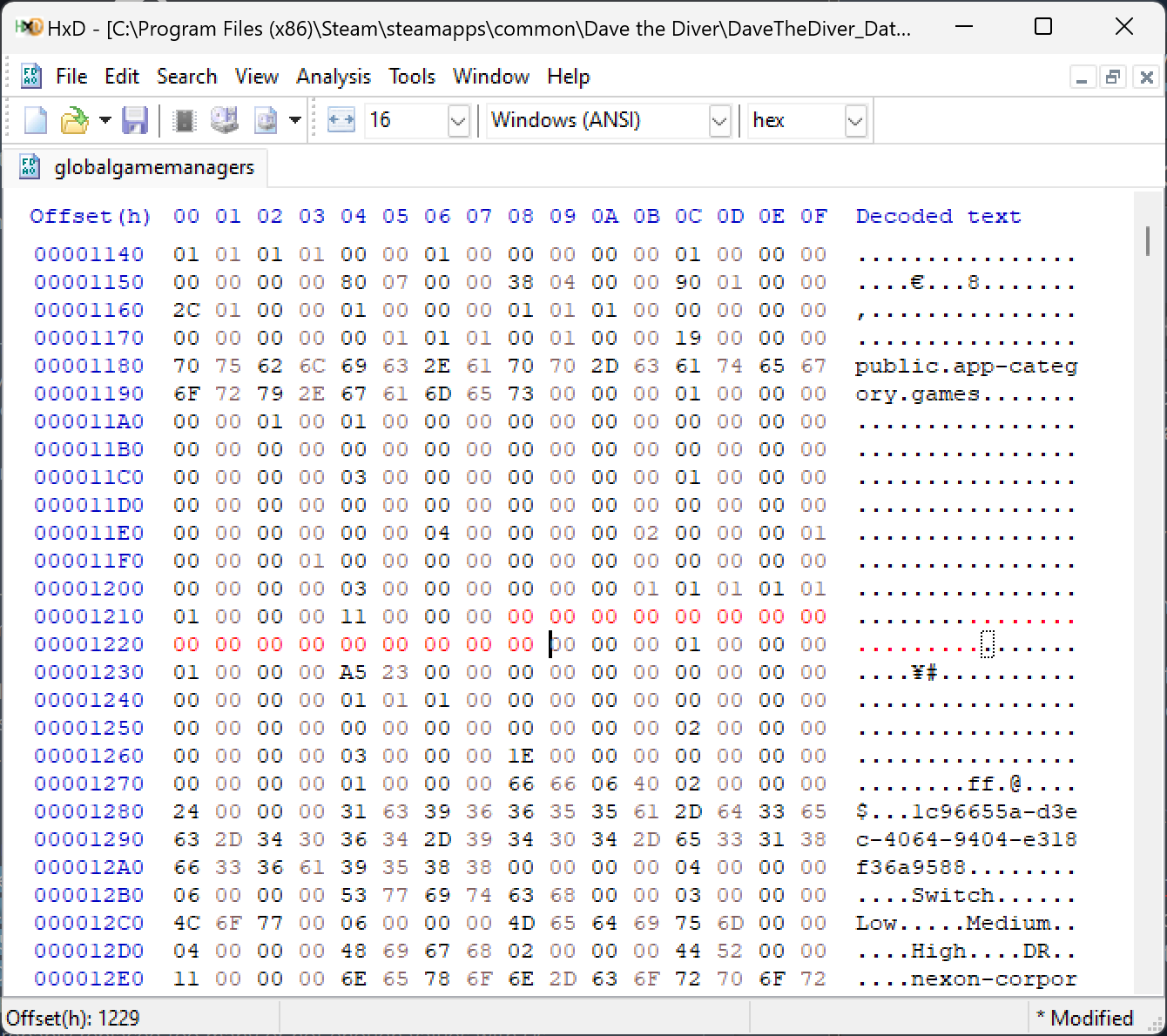Viewport: 1167px width, 1036px height.
Task: Expand the Open file dropdown arrow
Action: [x=105, y=120]
